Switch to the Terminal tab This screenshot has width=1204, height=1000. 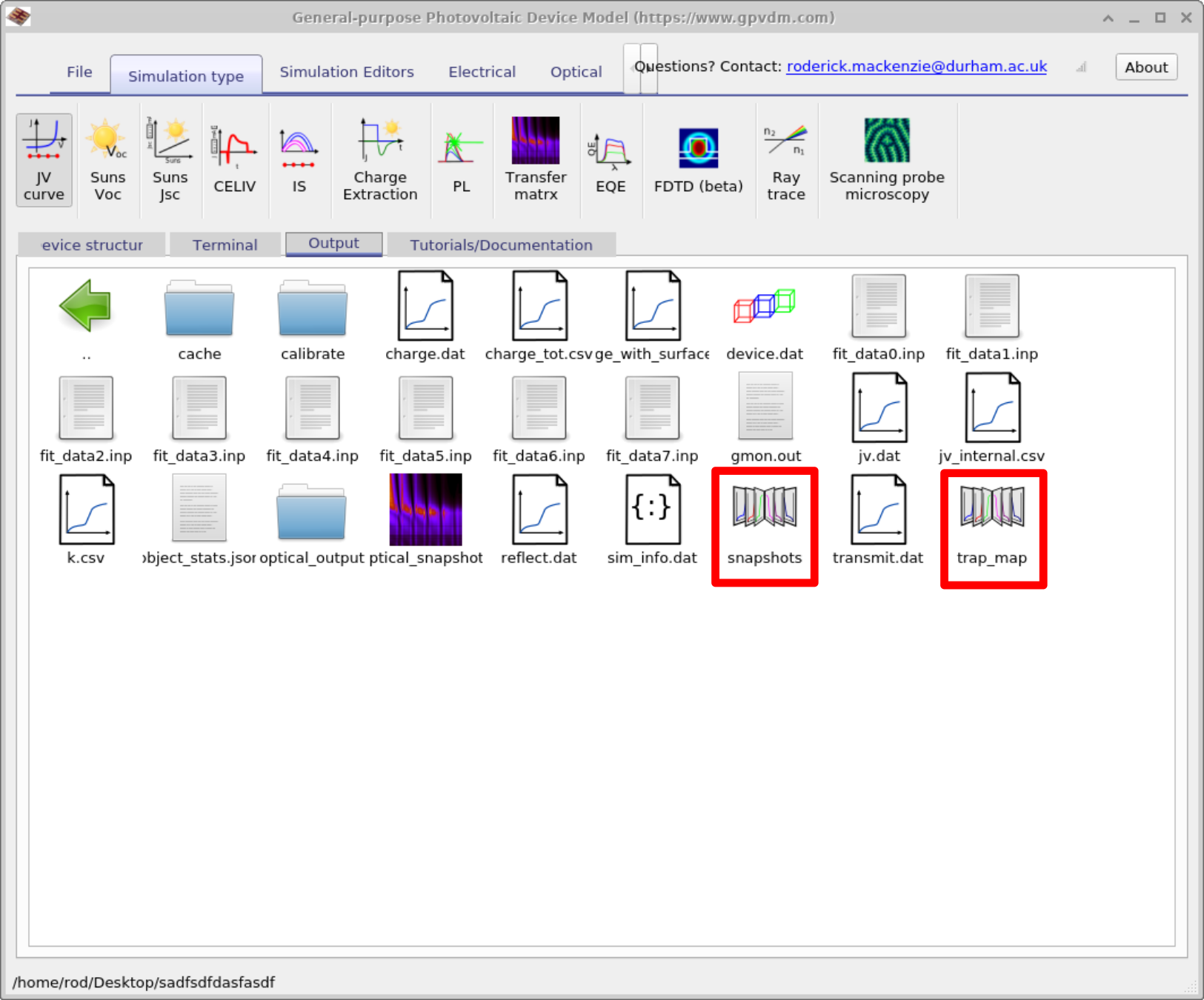(x=224, y=244)
